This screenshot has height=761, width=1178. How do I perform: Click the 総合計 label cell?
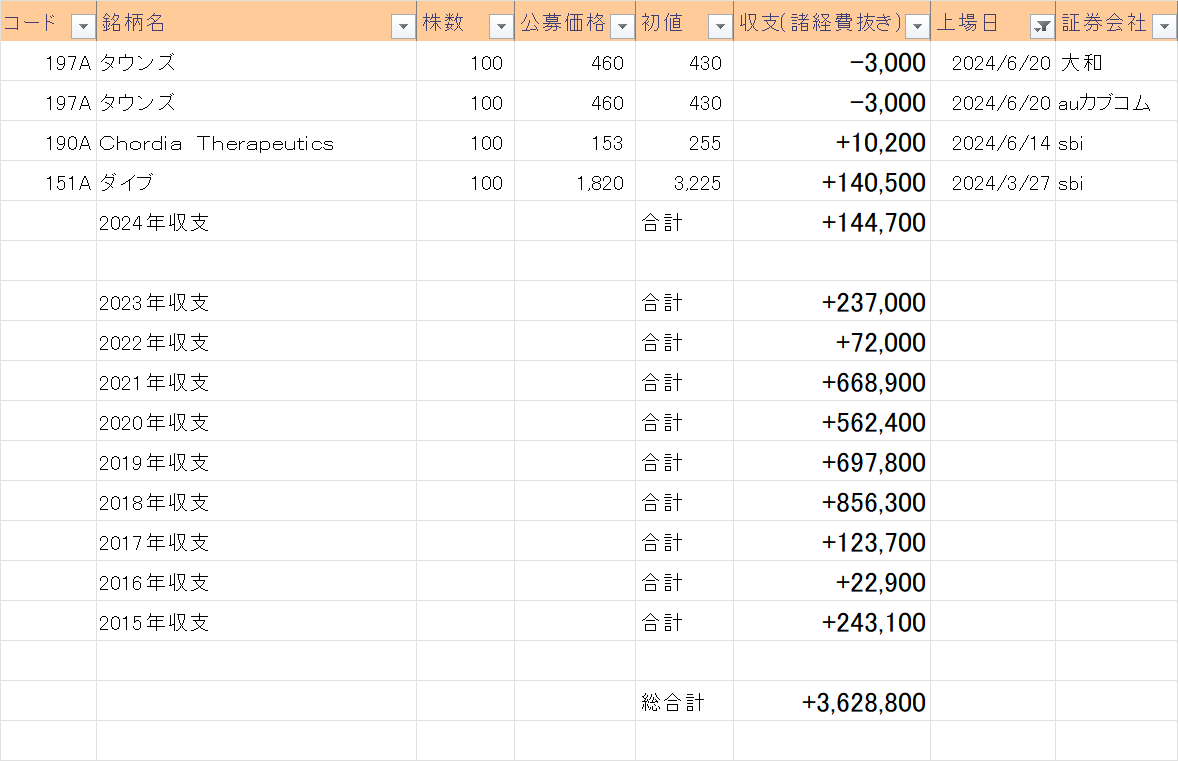pos(684,702)
